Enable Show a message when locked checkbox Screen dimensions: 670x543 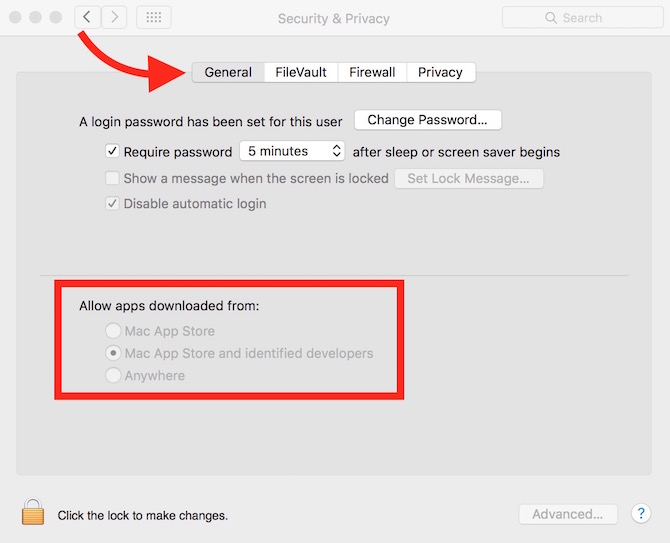click(x=113, y=178)
